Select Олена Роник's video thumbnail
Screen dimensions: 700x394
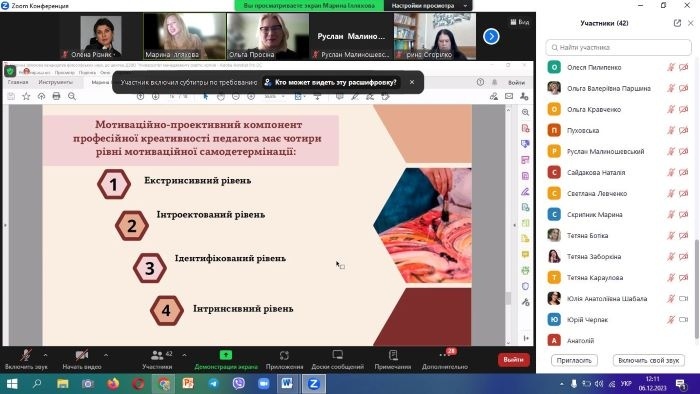point(101,36)
